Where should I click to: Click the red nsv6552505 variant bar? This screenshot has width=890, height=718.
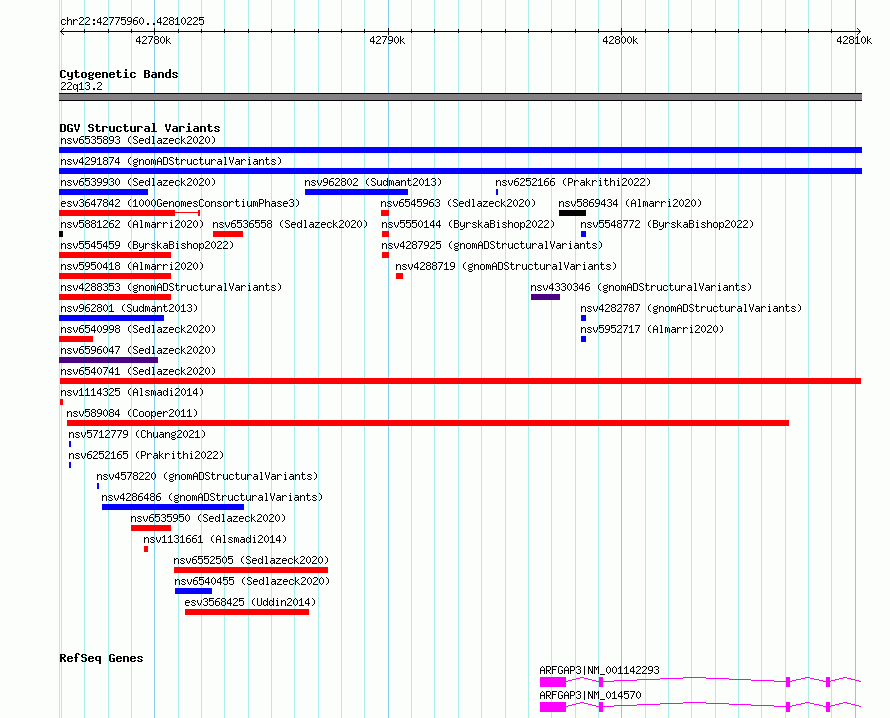(251, 570)
